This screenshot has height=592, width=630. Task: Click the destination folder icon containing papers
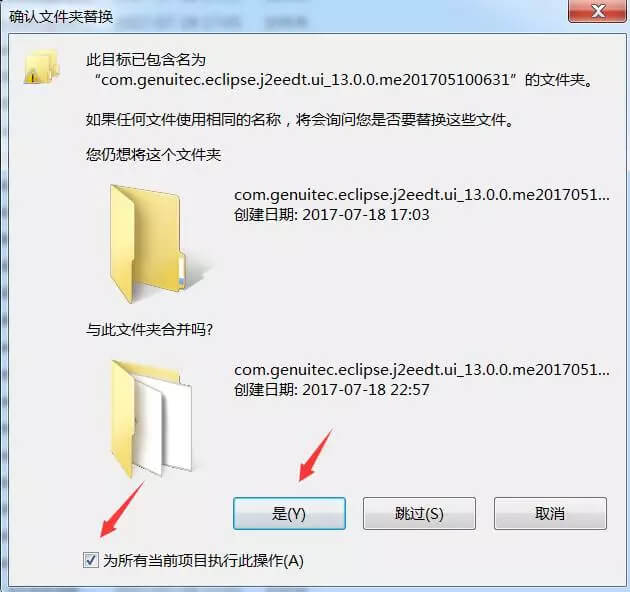[x=151, y=418]
